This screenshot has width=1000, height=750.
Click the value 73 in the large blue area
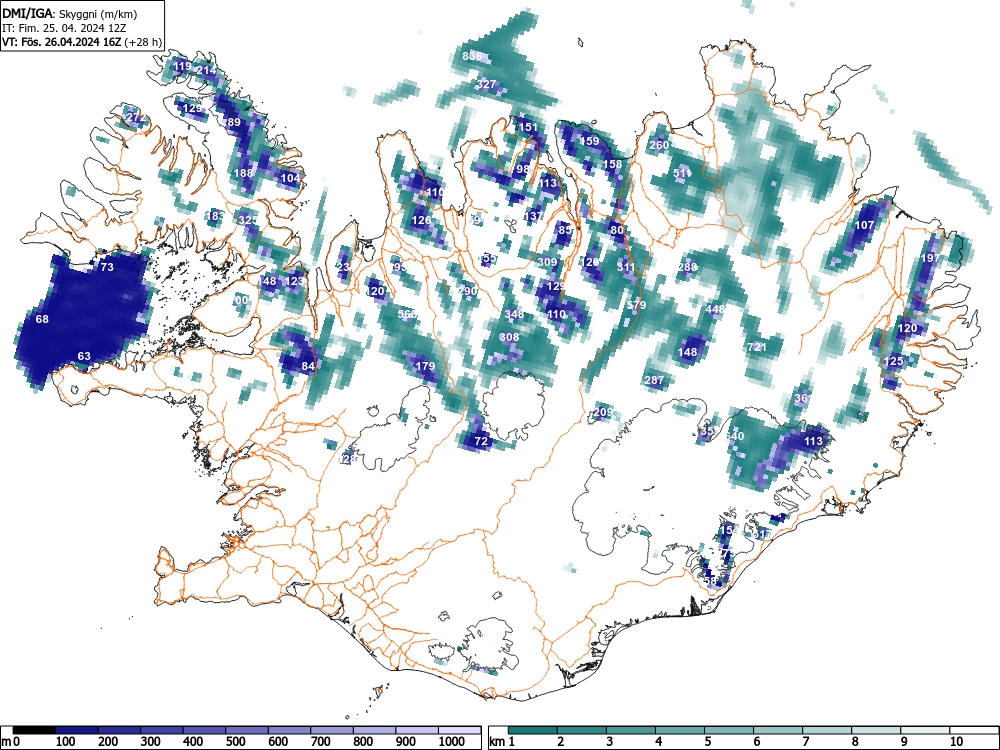pos(107,267)
